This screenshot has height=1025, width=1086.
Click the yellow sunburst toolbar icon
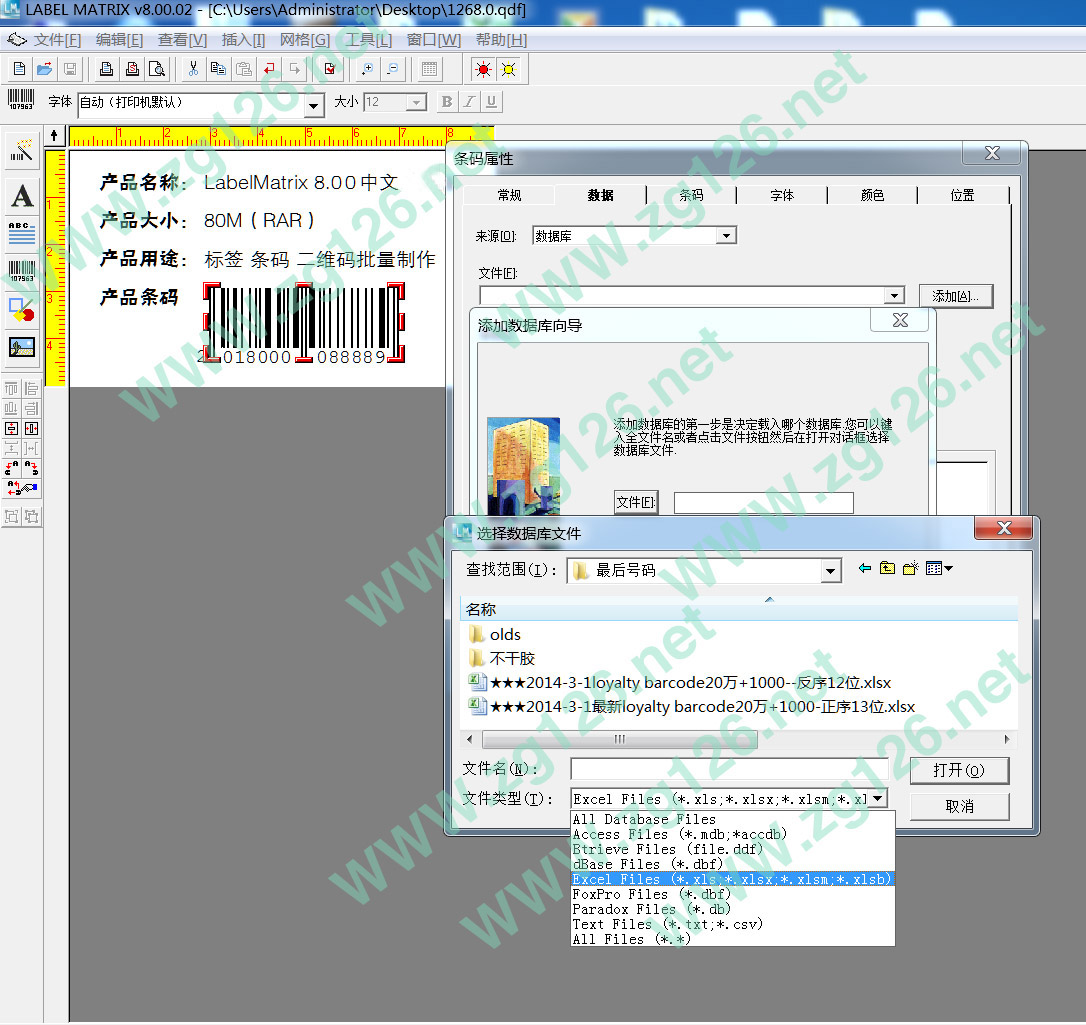508,69
